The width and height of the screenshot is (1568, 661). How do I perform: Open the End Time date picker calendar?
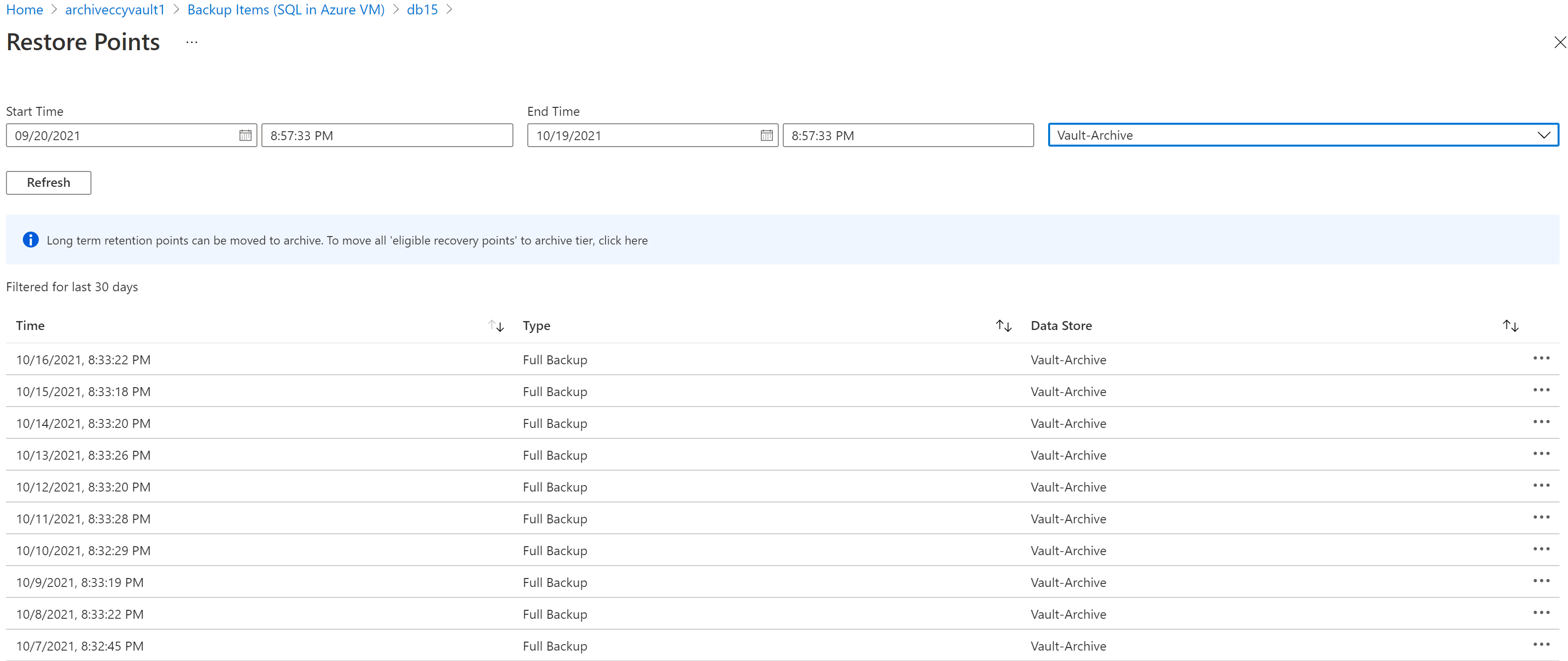tap(765, 135)
